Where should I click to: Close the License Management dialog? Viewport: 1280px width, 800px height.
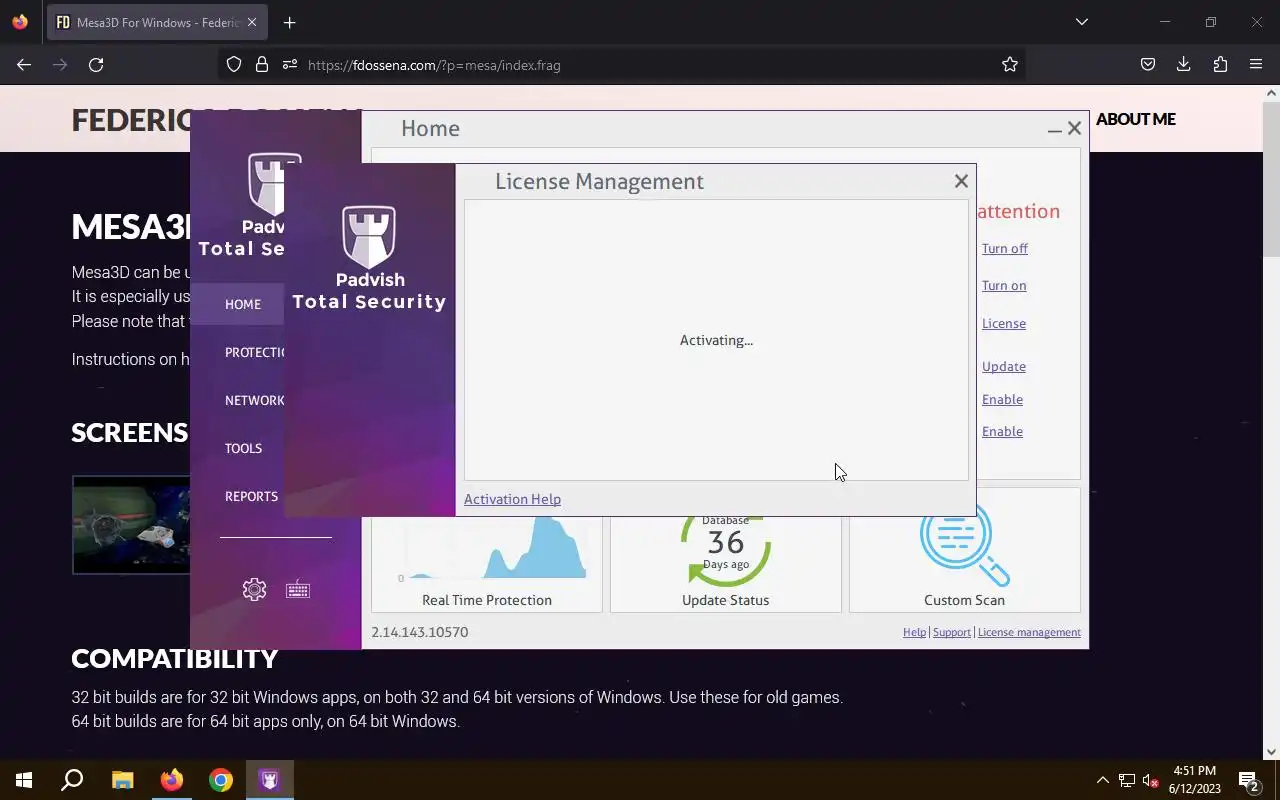pos(961,181)
